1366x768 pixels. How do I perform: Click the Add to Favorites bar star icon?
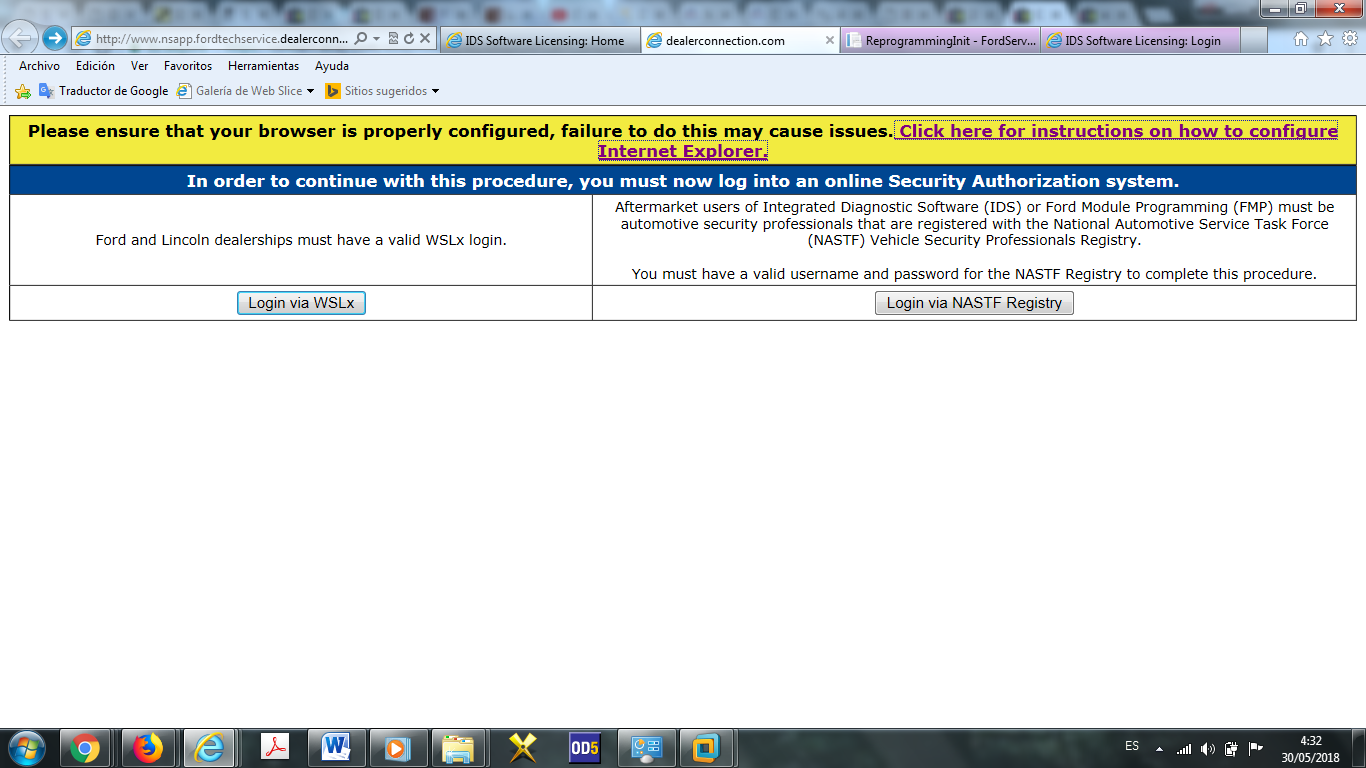pos(23,91)
